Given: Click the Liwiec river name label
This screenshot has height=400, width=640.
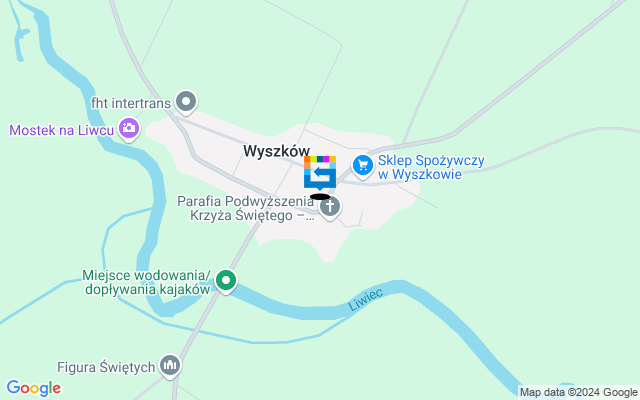Looking at the screenshot, I should click(x=366, y=300).
